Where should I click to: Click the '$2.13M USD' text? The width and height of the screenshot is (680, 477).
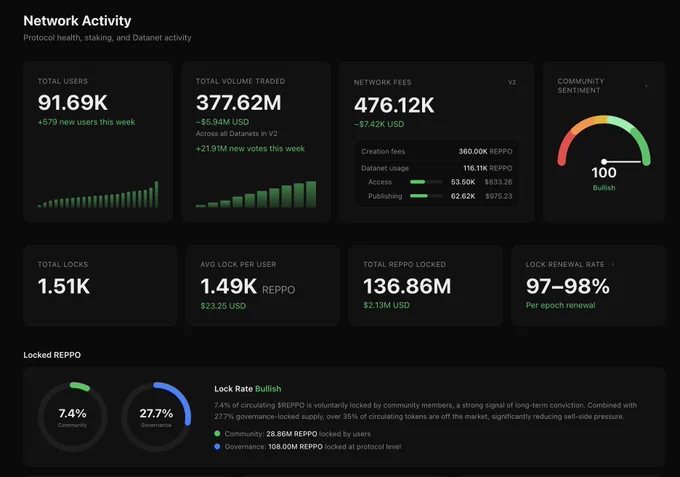point(386,305)
